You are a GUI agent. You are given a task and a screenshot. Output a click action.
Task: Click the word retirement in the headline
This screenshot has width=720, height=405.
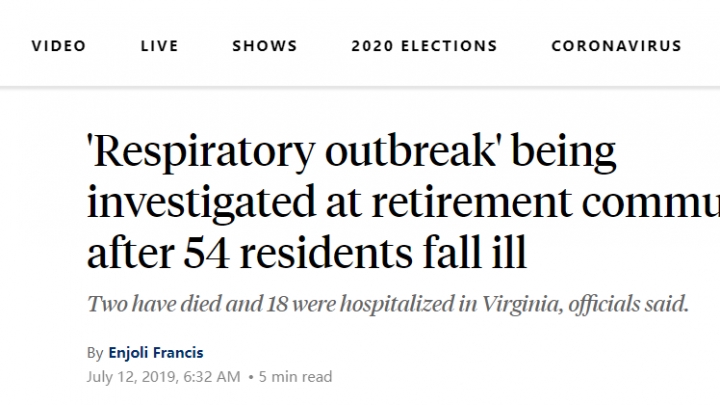coord(472,202)
